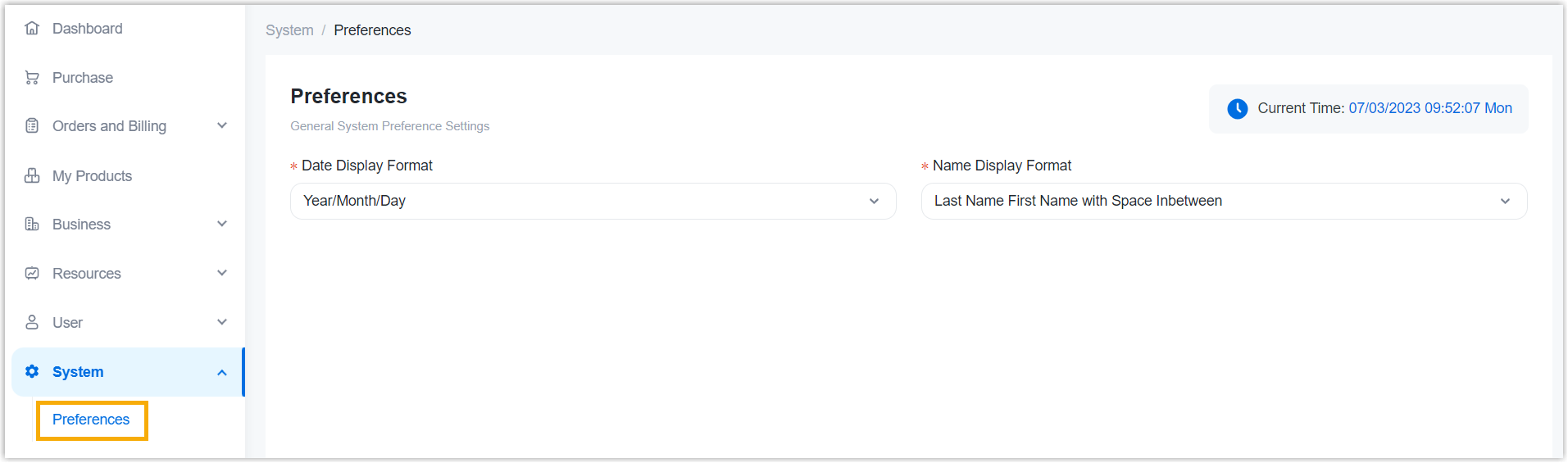Click the System gear icon

(32, 371)
